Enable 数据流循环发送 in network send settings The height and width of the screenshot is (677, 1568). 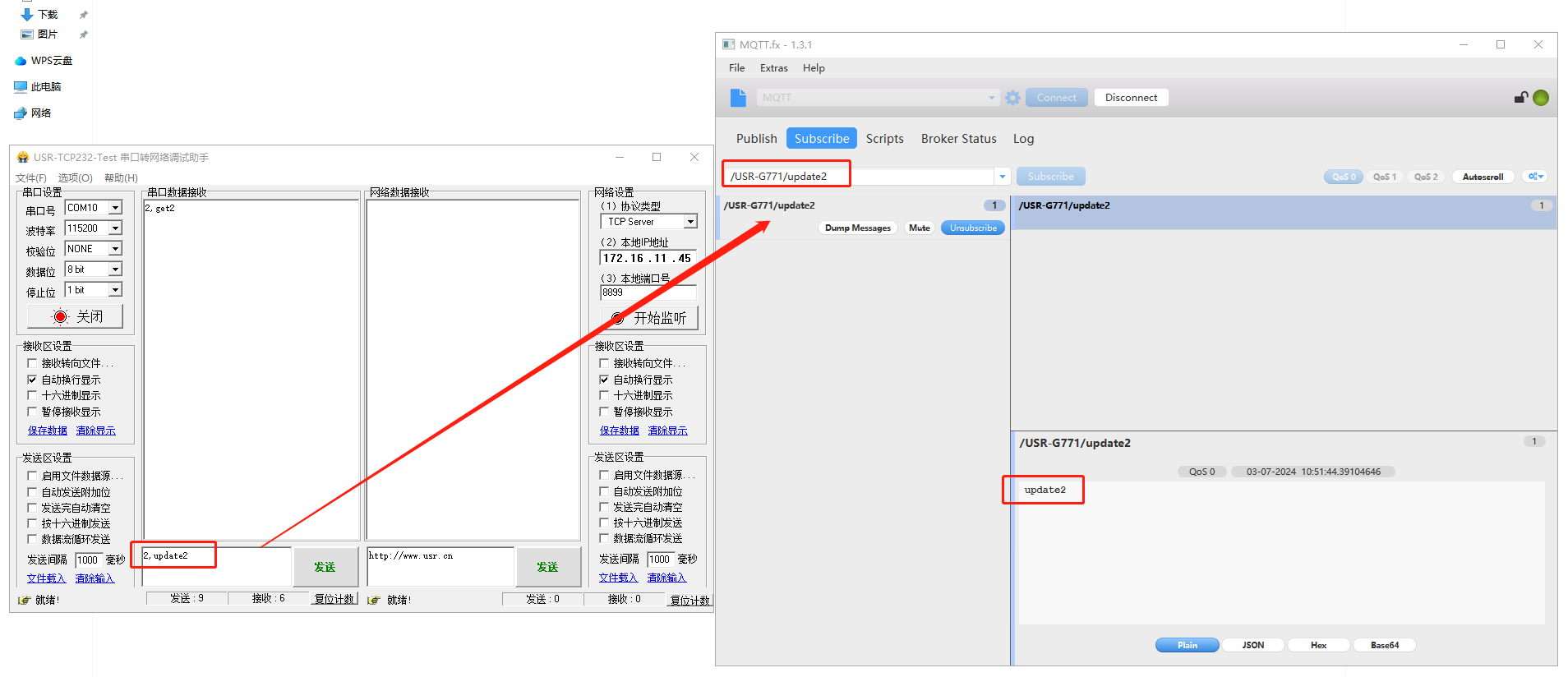(604, 539)
